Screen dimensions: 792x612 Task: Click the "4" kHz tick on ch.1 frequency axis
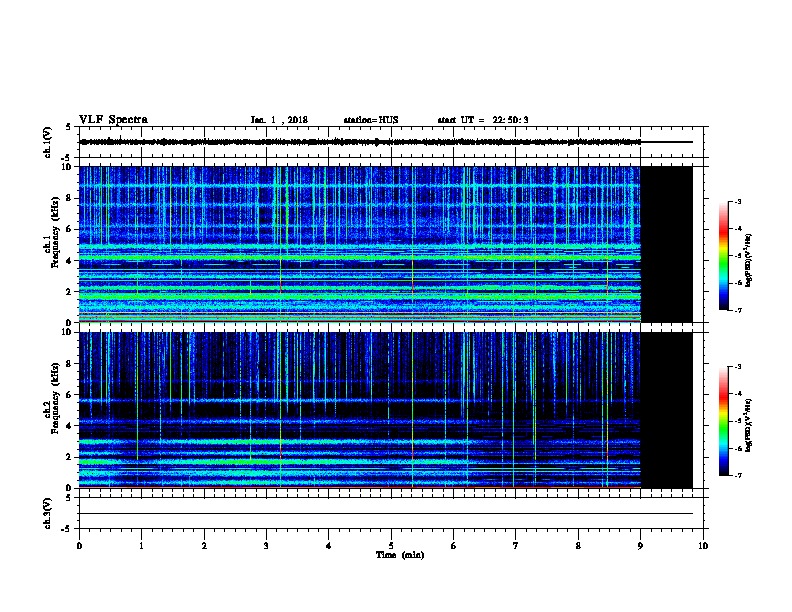(x=69, y=261)
